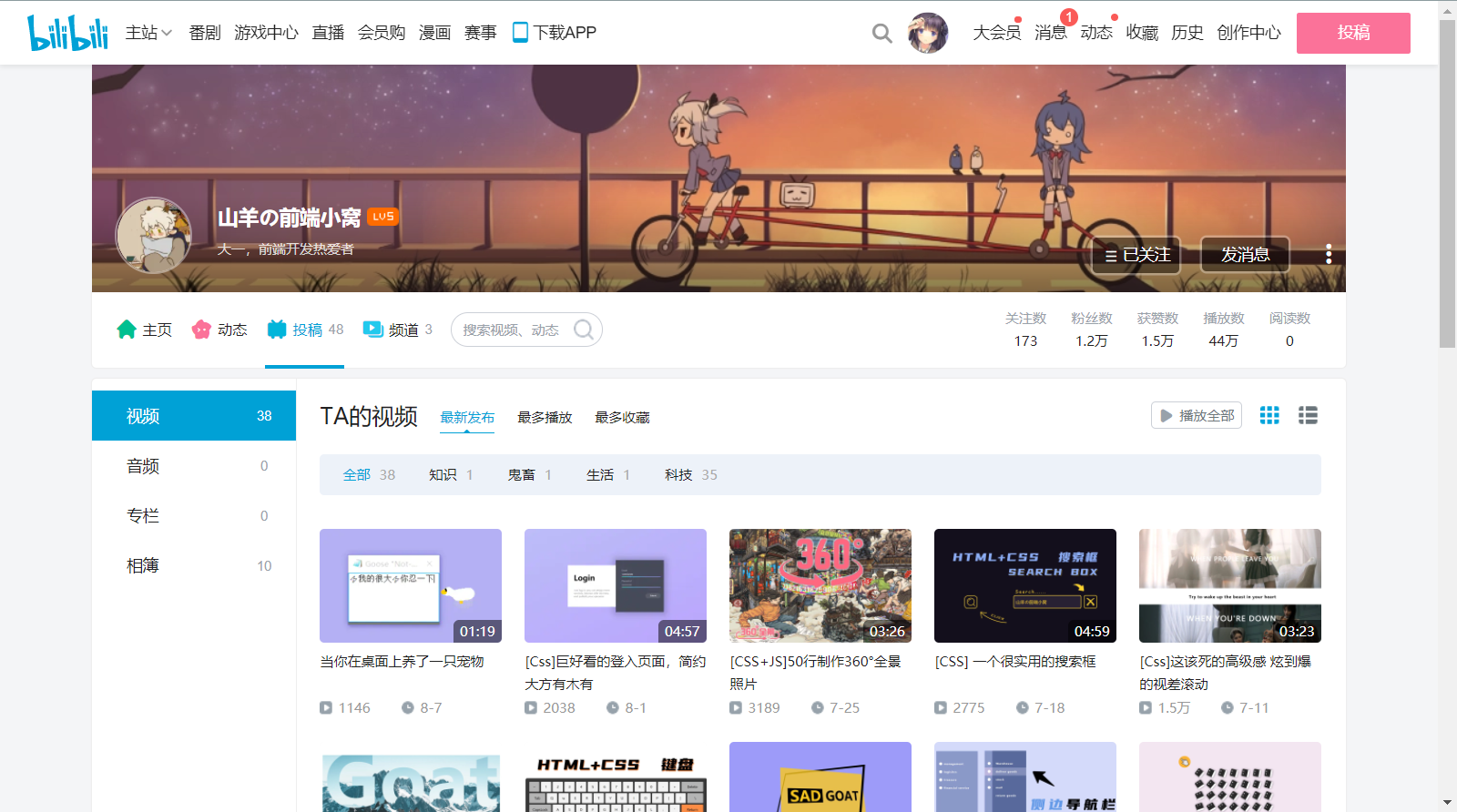Filter by 科技 35 category
The image size is (1457, 812).
point(691,474)
